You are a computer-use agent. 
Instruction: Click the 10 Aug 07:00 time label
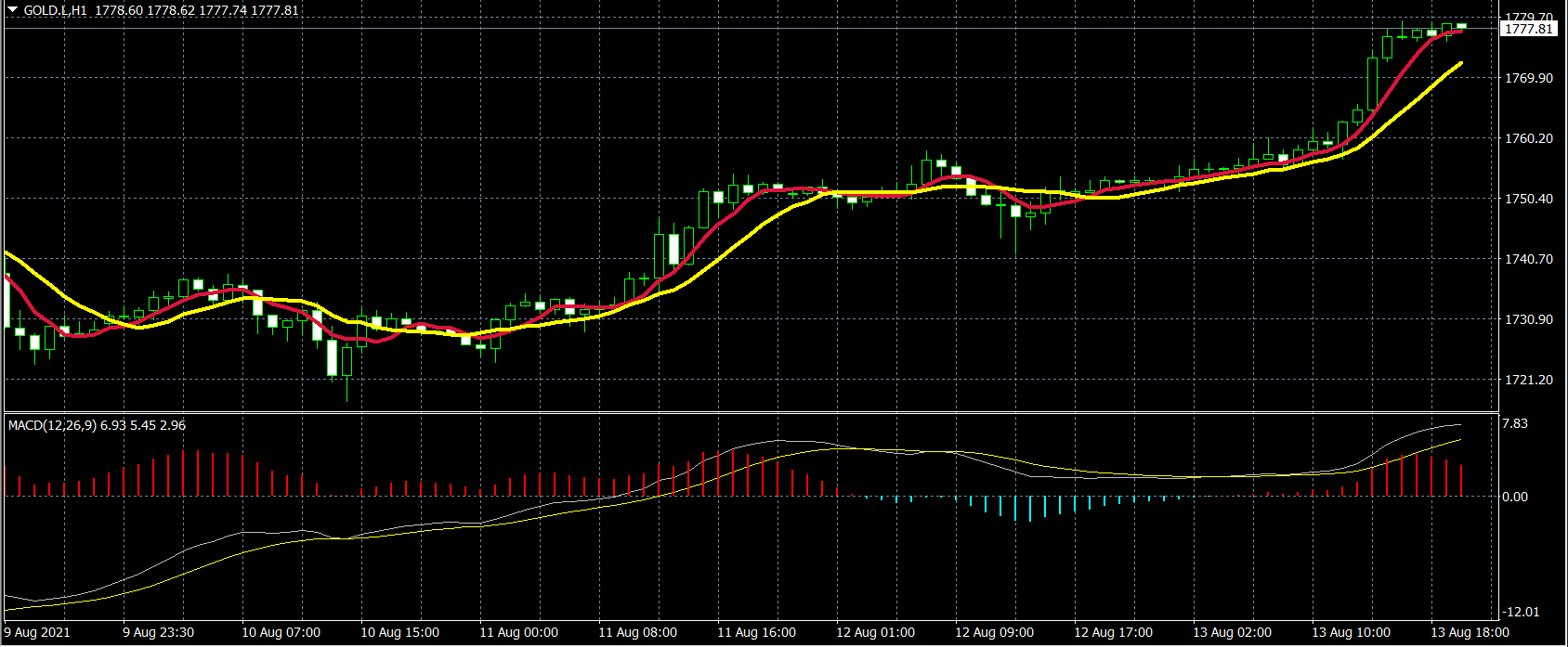[x=281, y=632]
